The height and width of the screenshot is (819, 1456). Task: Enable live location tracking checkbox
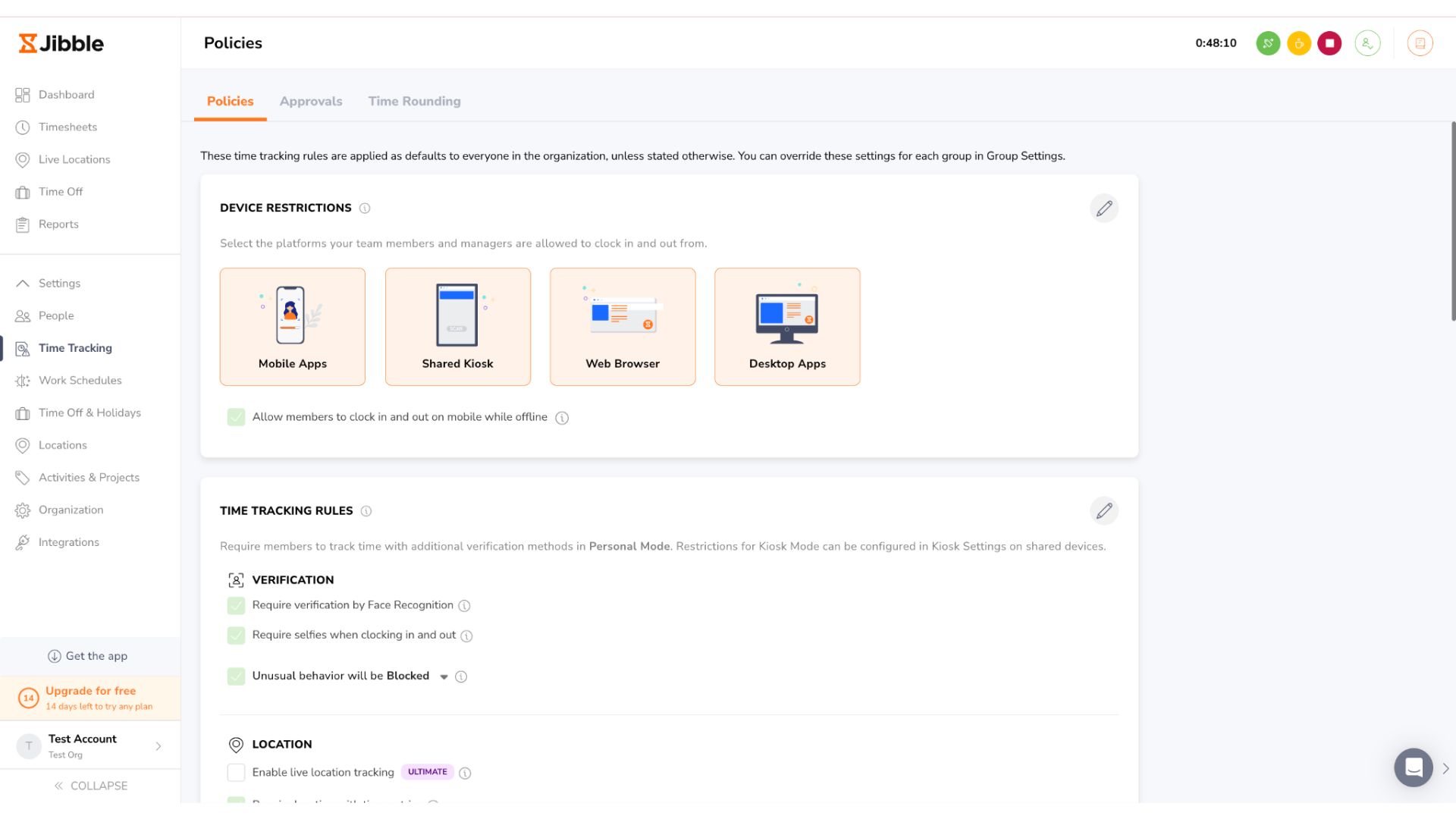click(236, 772)
